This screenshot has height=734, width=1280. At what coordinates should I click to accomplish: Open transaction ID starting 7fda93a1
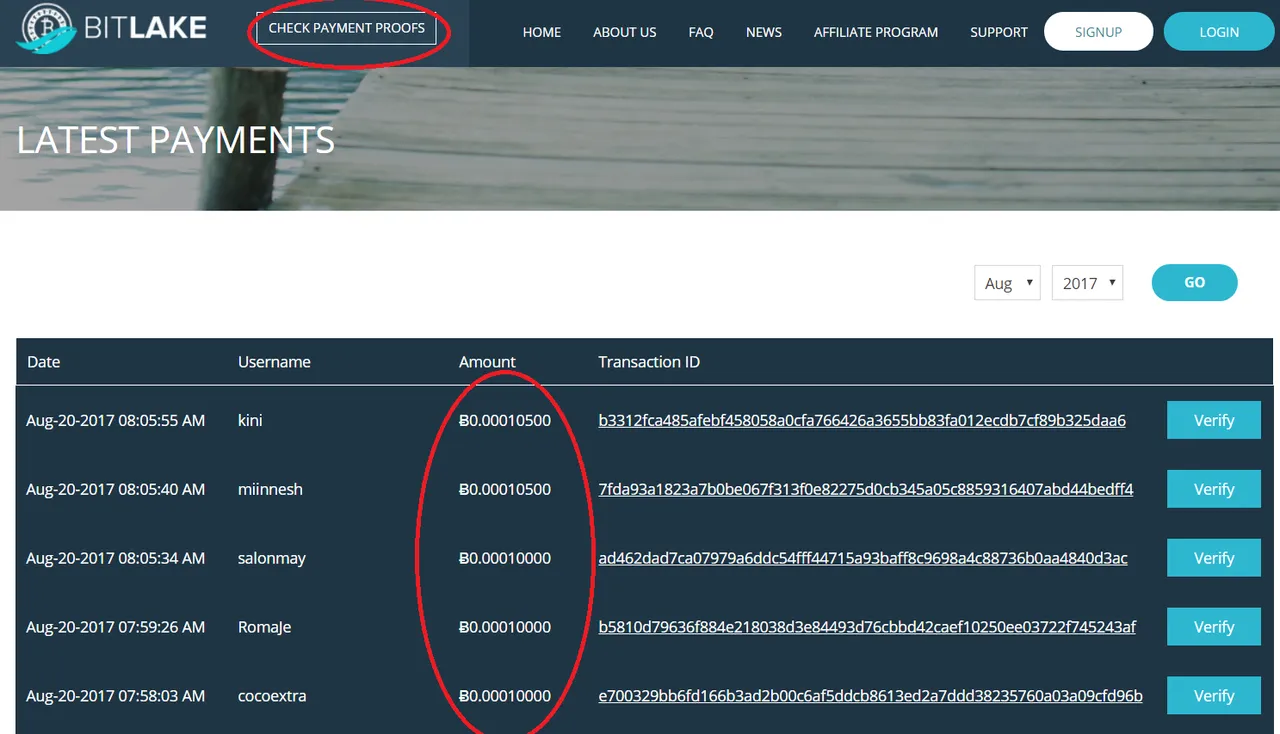(866, 489)
